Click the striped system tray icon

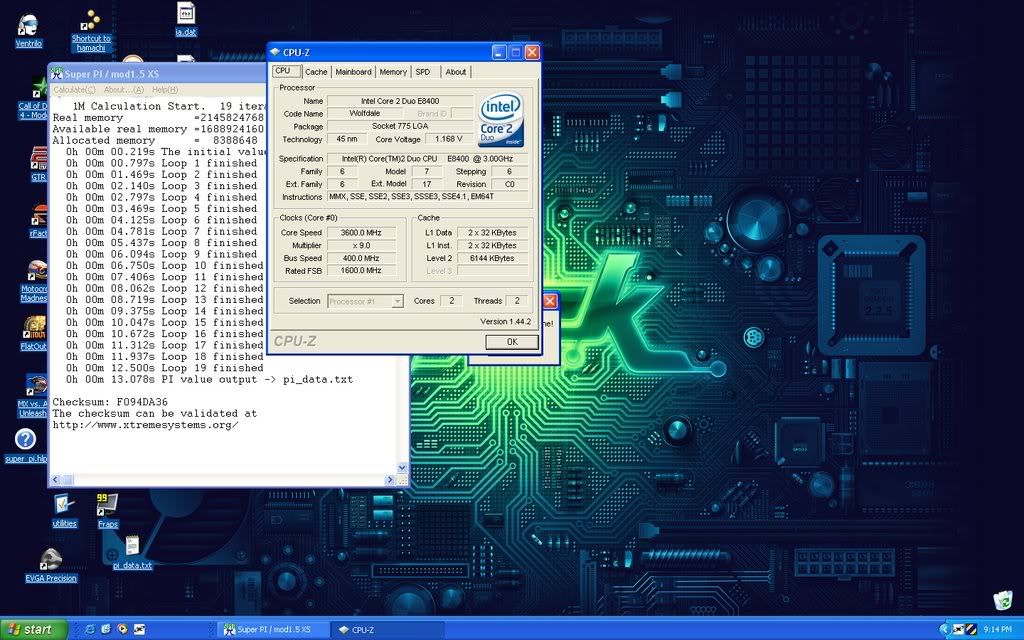pyautogui.click(x=972, y=630)
